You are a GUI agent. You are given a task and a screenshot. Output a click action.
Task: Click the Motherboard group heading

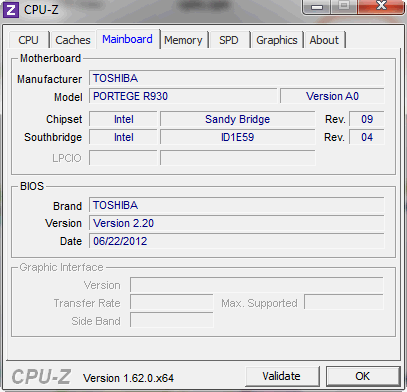50,58
